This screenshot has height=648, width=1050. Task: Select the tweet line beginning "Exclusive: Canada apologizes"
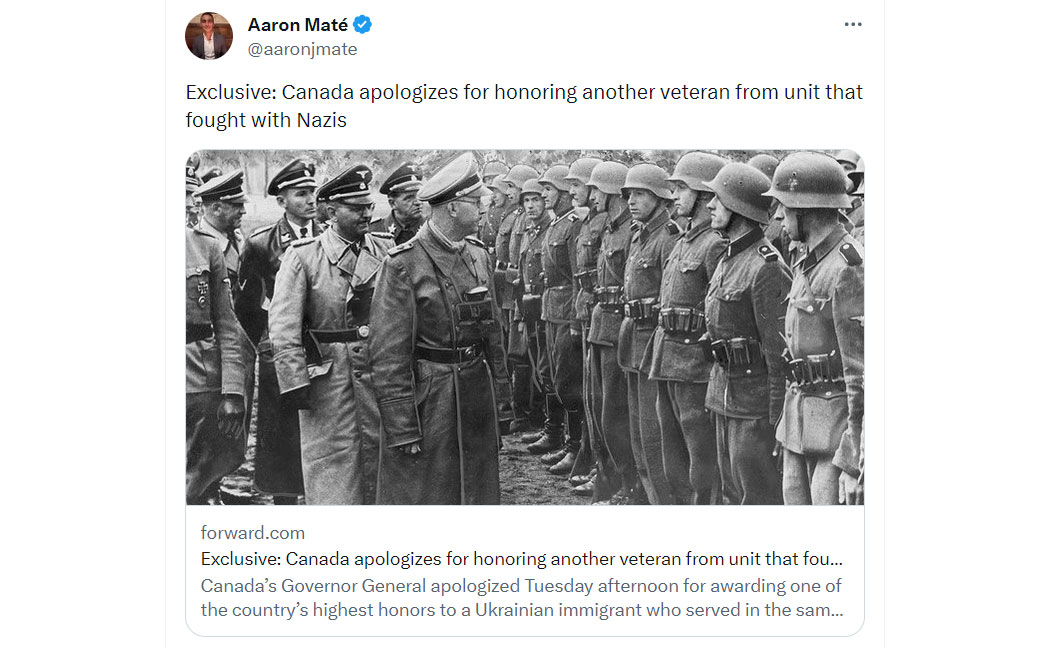524,92
